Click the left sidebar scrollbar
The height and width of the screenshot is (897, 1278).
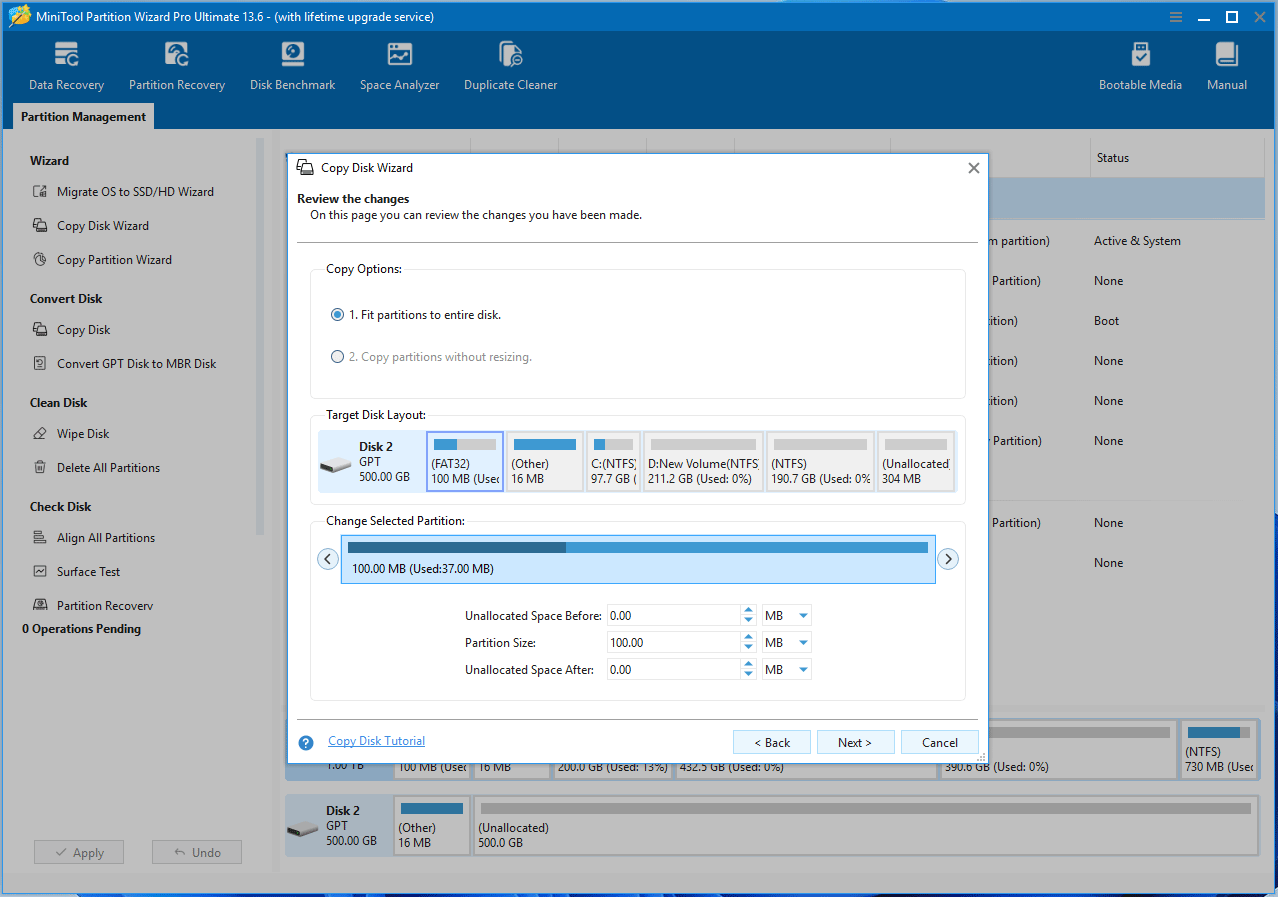point(261,337)
